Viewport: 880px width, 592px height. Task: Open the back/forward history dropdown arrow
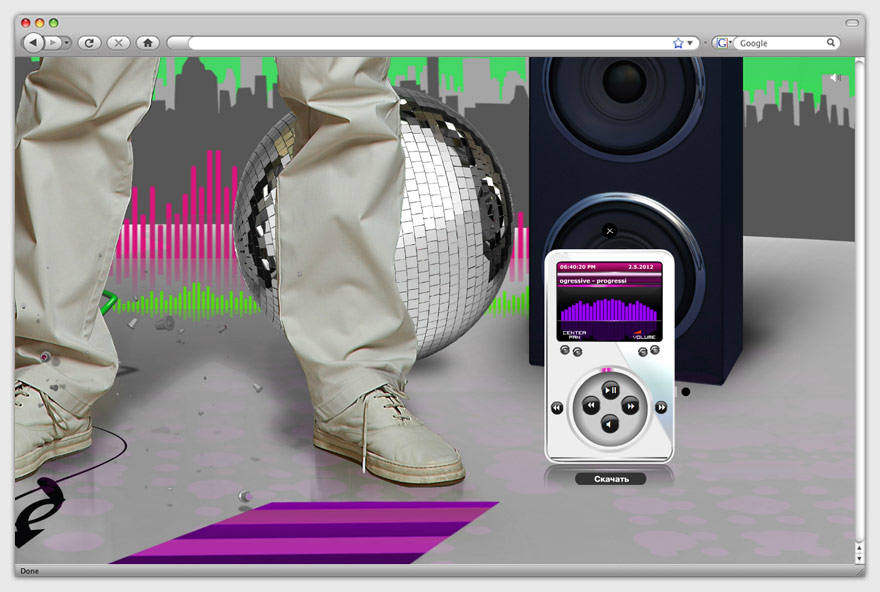tap(67, 43)
